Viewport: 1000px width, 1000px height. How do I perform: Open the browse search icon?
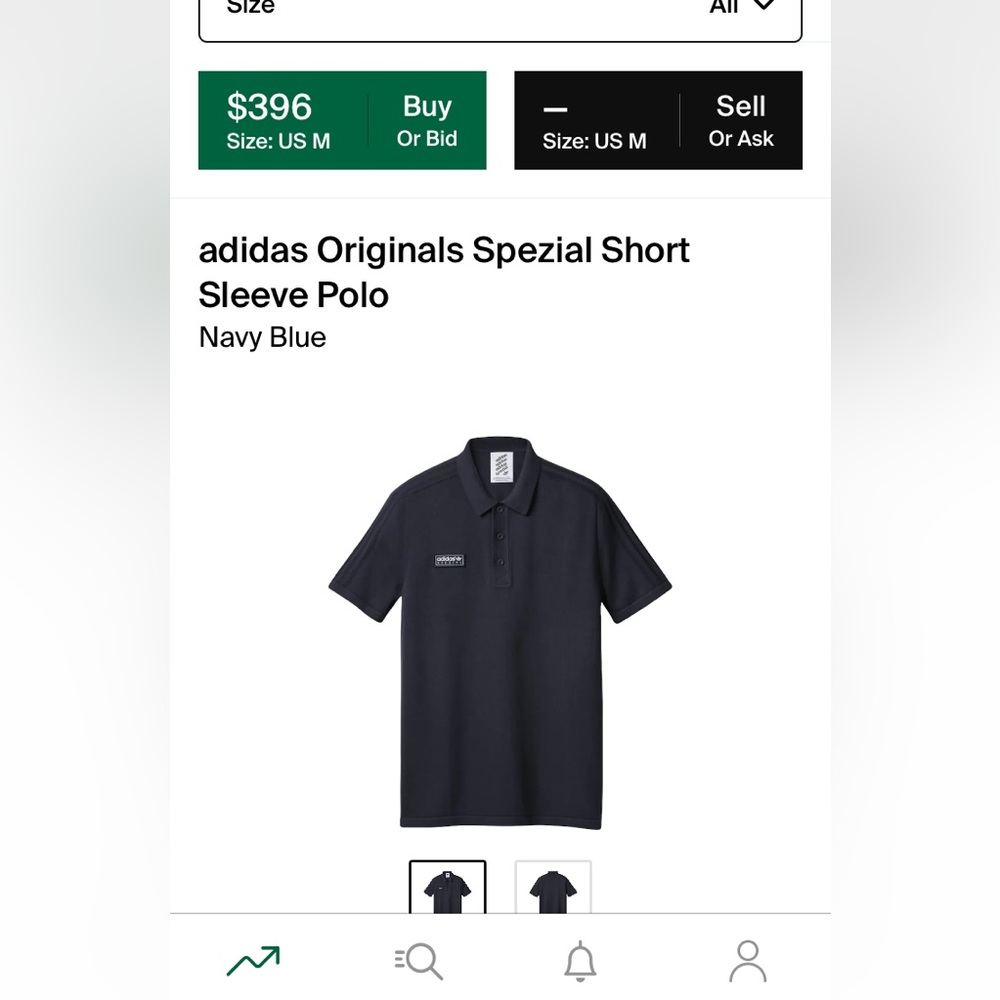(x=417, y=958)
